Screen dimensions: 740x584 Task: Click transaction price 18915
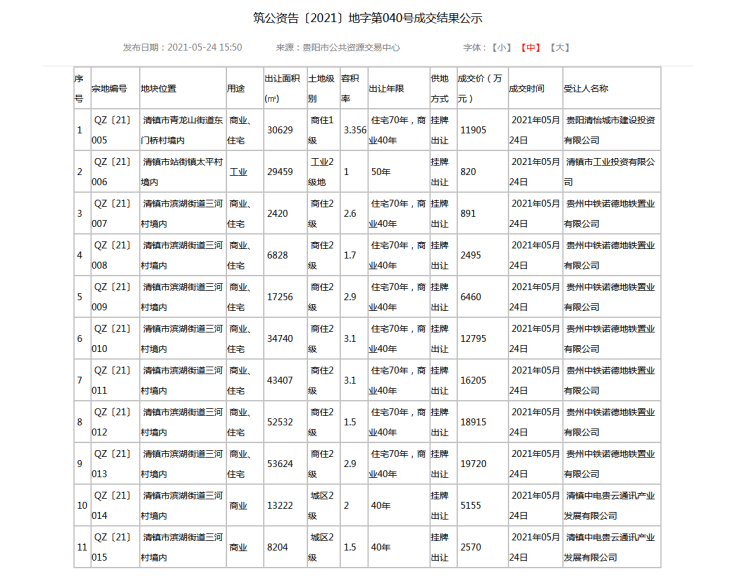473,422
